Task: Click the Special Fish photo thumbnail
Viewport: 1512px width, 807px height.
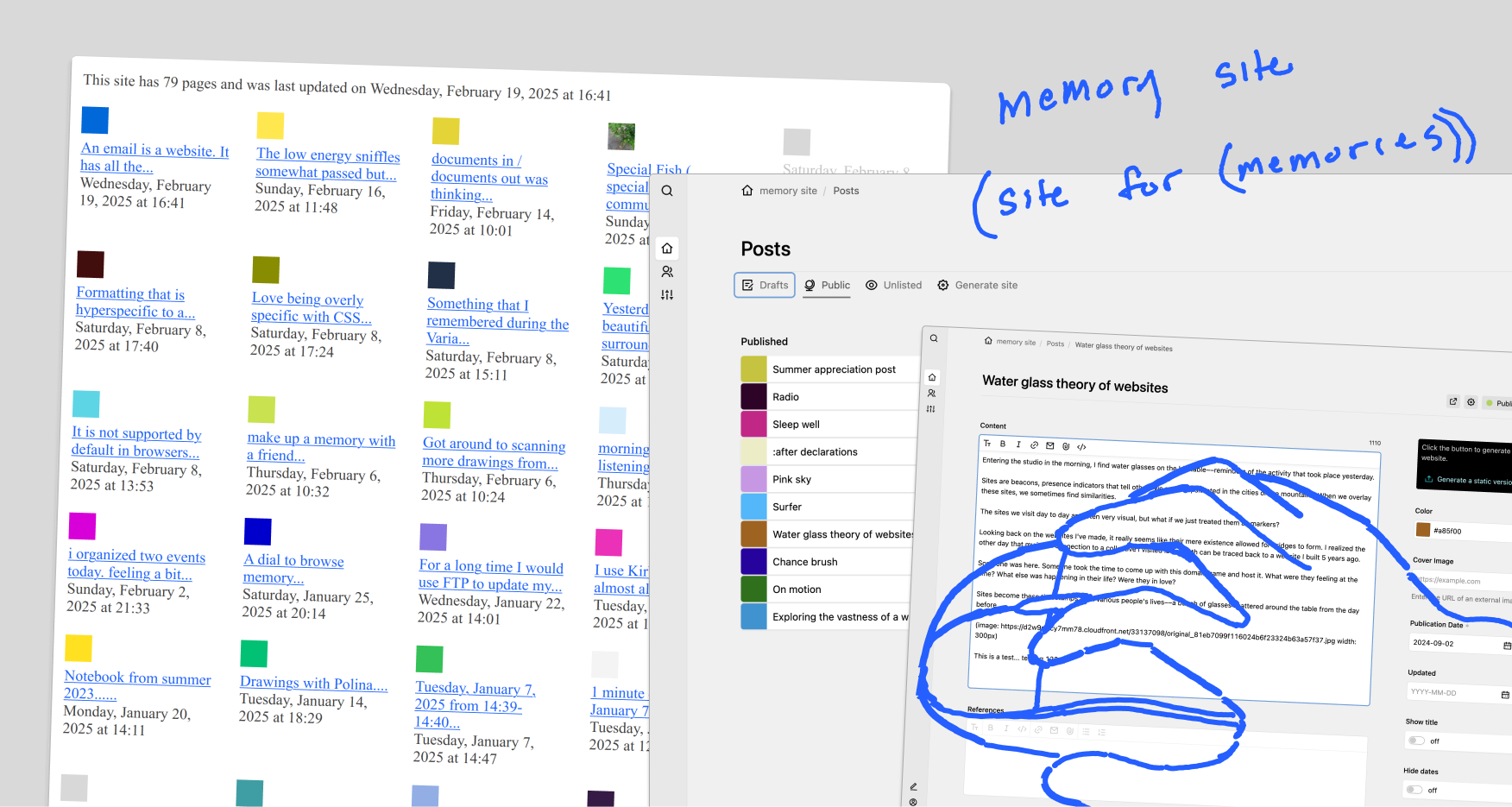Action: (621, 136)
